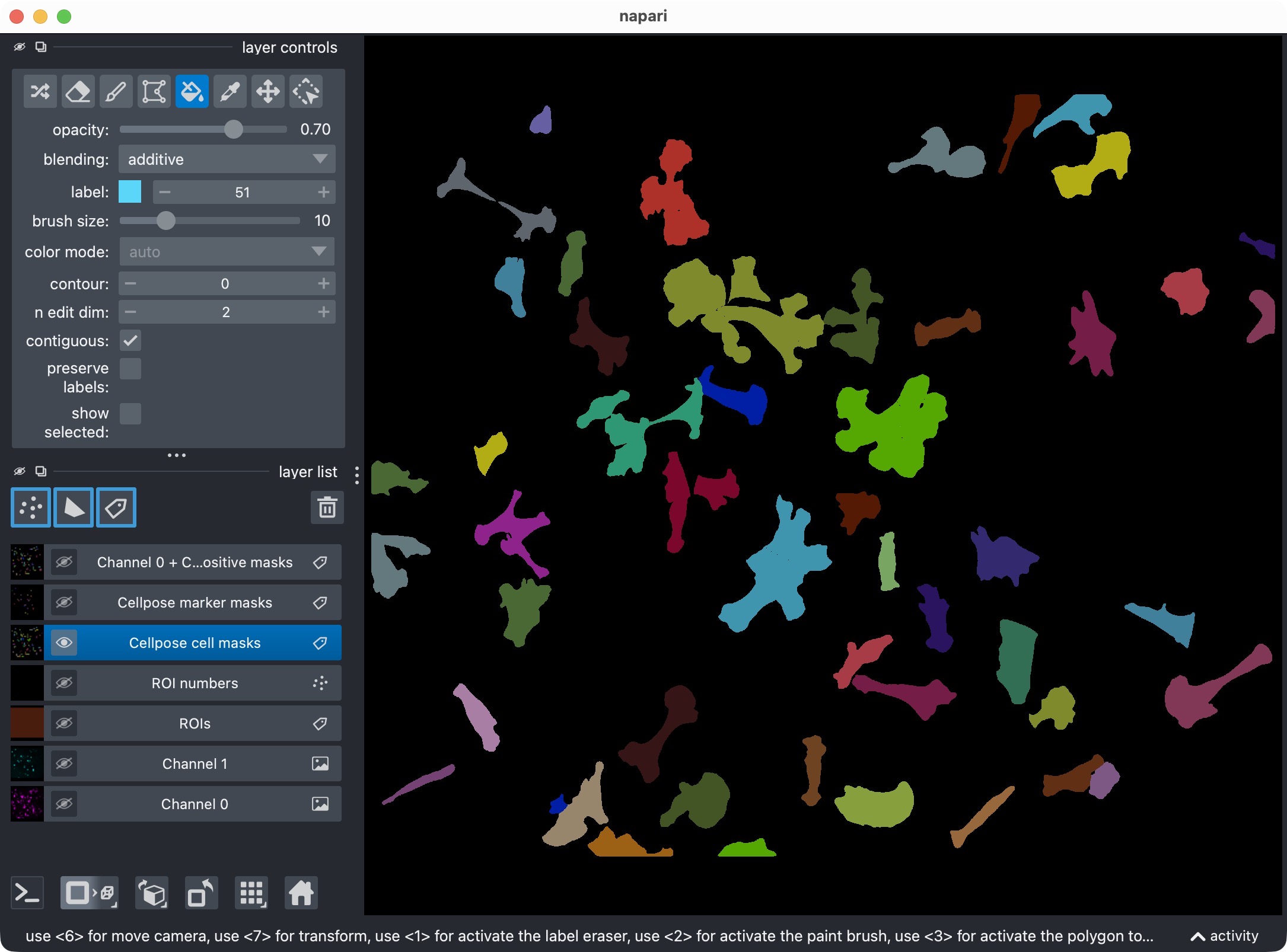Click the label number field showing 51
1287x952 pixels.
243,192
